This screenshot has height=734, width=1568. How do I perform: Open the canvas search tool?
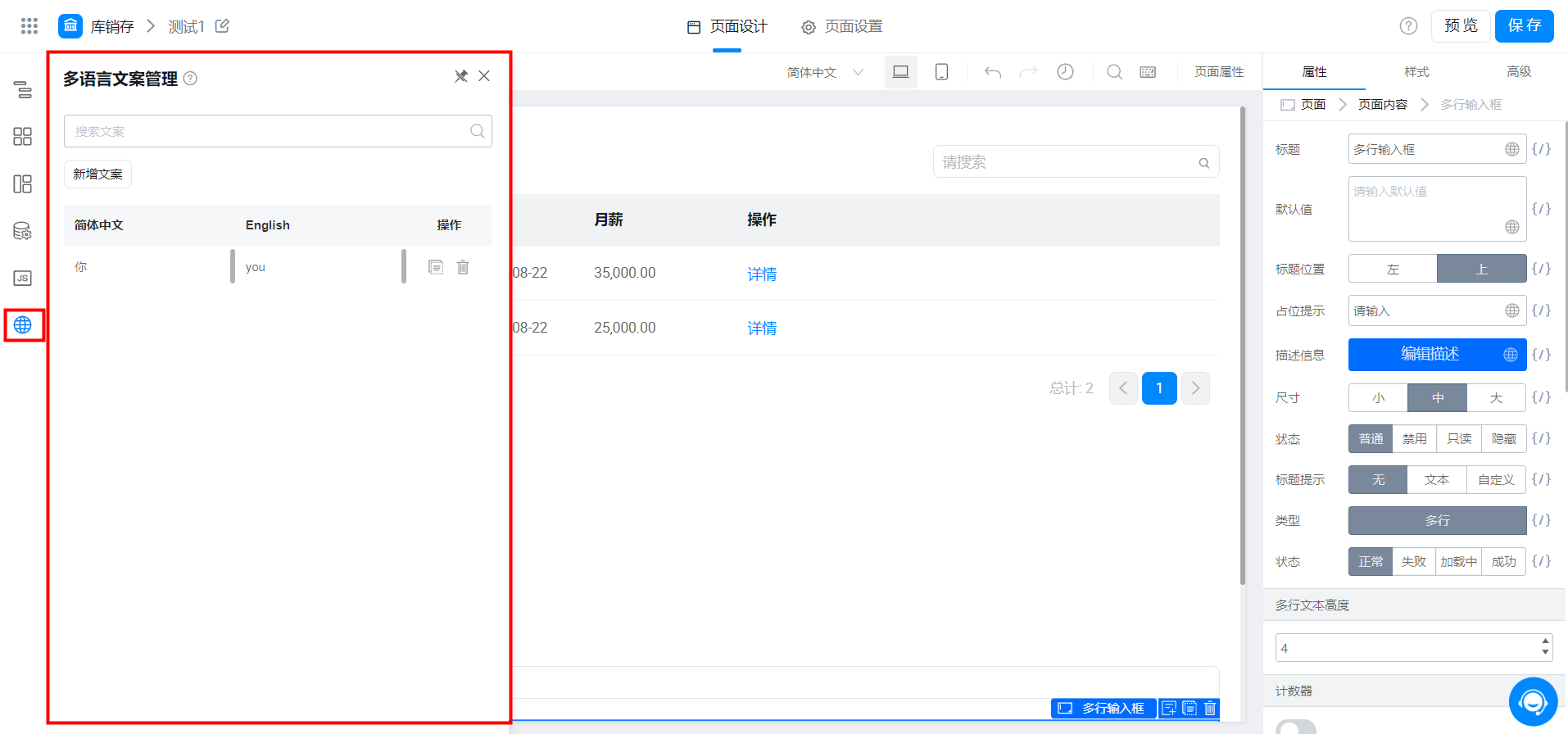(1115, 72)
